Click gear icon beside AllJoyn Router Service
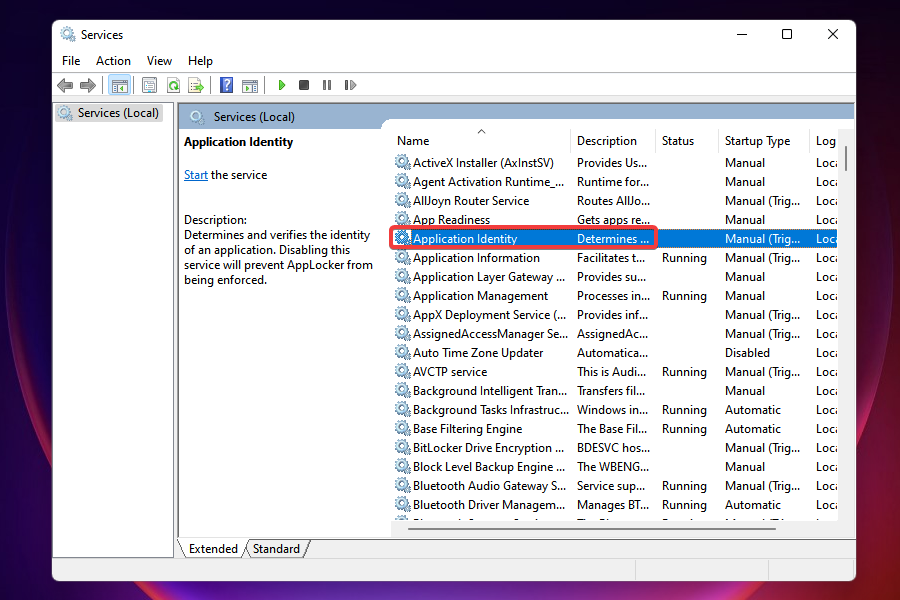 tap(402, 200)
